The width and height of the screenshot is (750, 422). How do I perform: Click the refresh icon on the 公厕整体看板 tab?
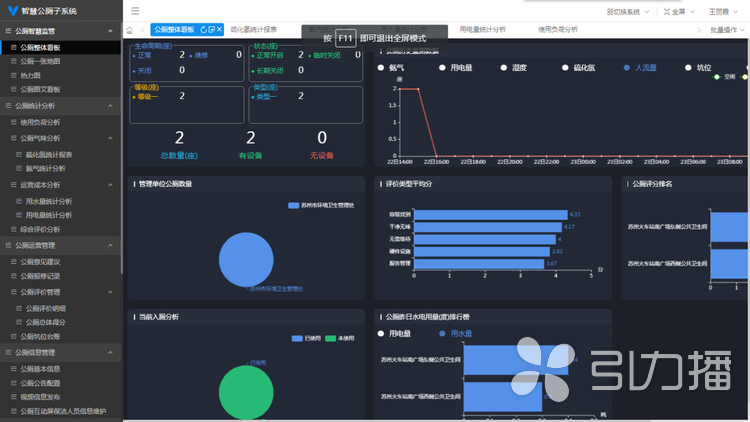coord(204,30)
